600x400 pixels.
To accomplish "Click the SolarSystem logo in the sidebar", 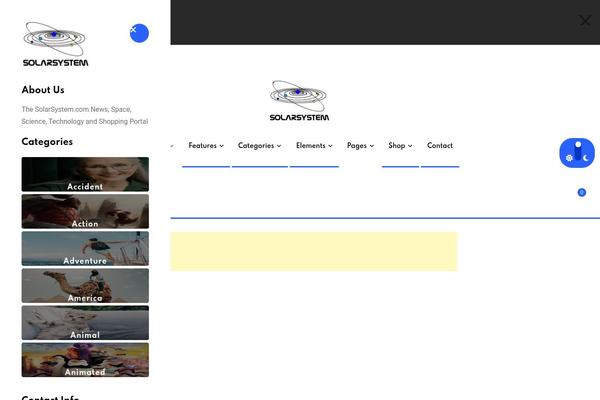I will click(x=55, y=44).
